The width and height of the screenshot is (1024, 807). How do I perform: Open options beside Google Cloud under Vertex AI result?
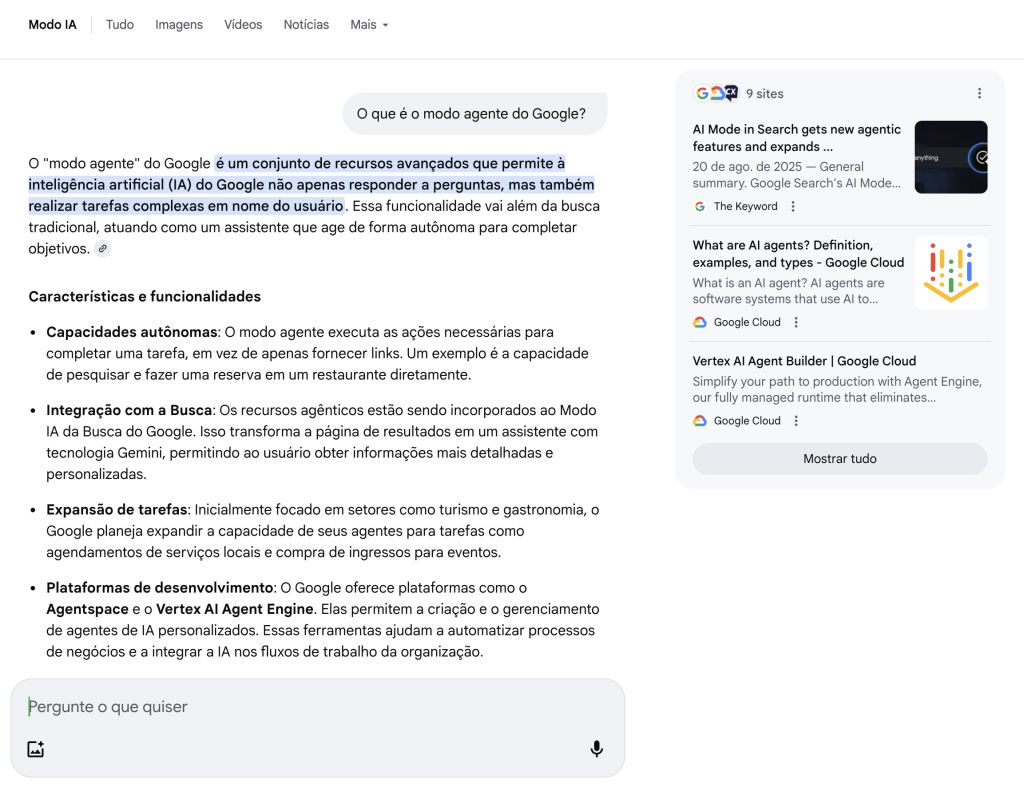click(796, 421)
